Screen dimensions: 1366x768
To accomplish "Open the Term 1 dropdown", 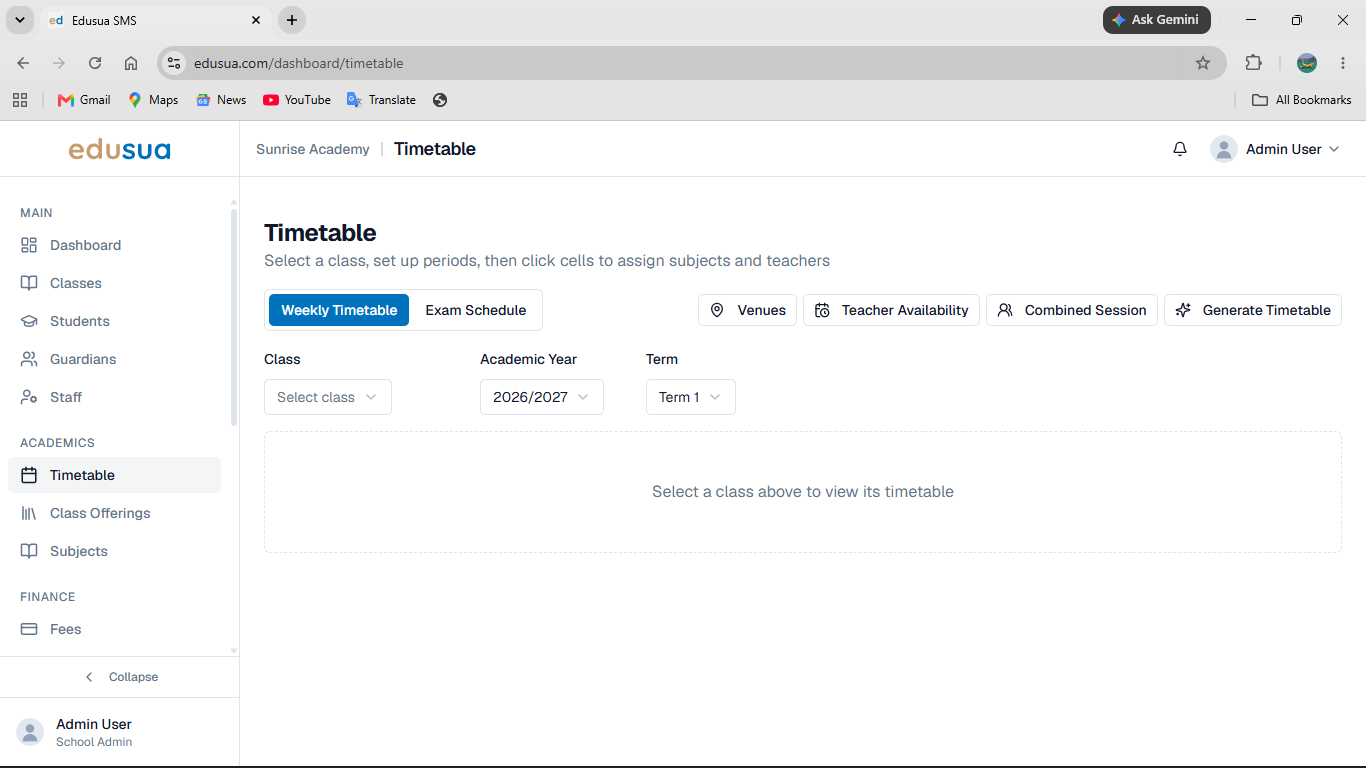I will 691,397.
